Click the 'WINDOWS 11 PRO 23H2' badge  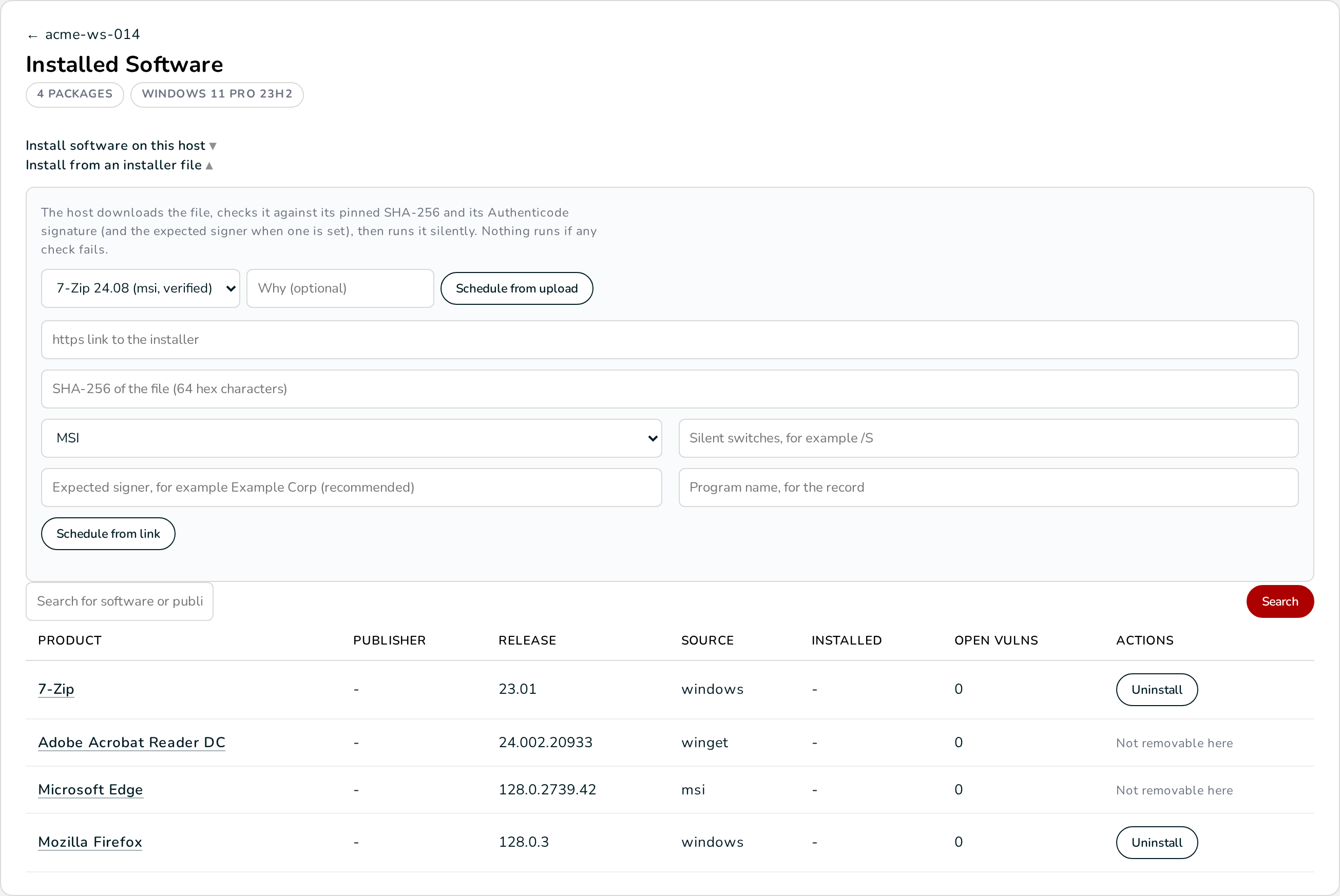[217, 94]
